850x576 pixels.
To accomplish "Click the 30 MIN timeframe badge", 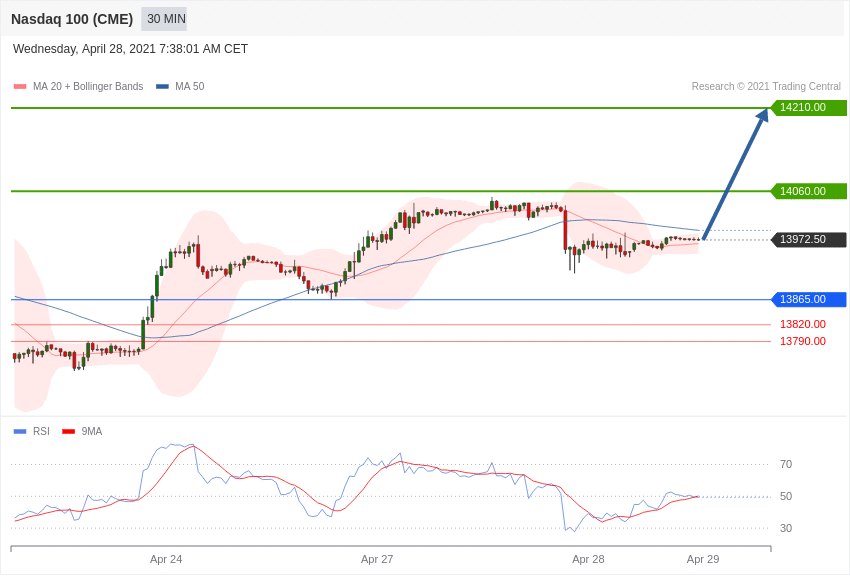I will [x=165, y=19].
